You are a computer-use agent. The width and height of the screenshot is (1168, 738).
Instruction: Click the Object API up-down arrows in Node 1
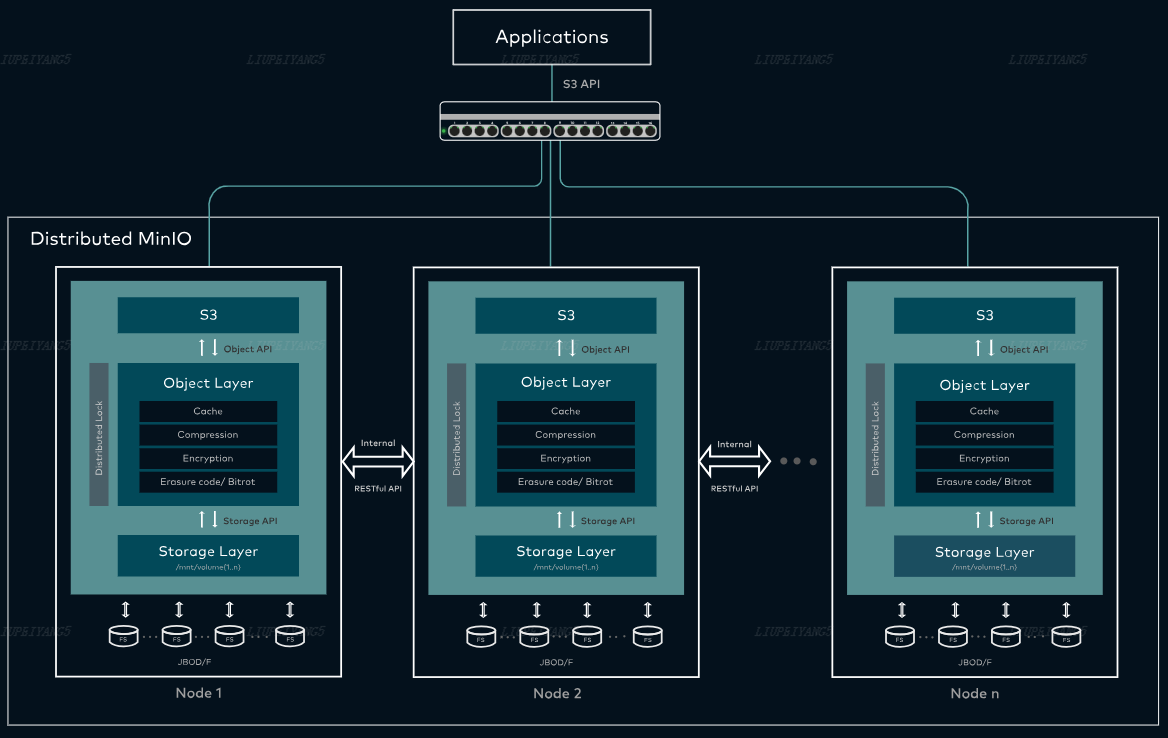208,348
